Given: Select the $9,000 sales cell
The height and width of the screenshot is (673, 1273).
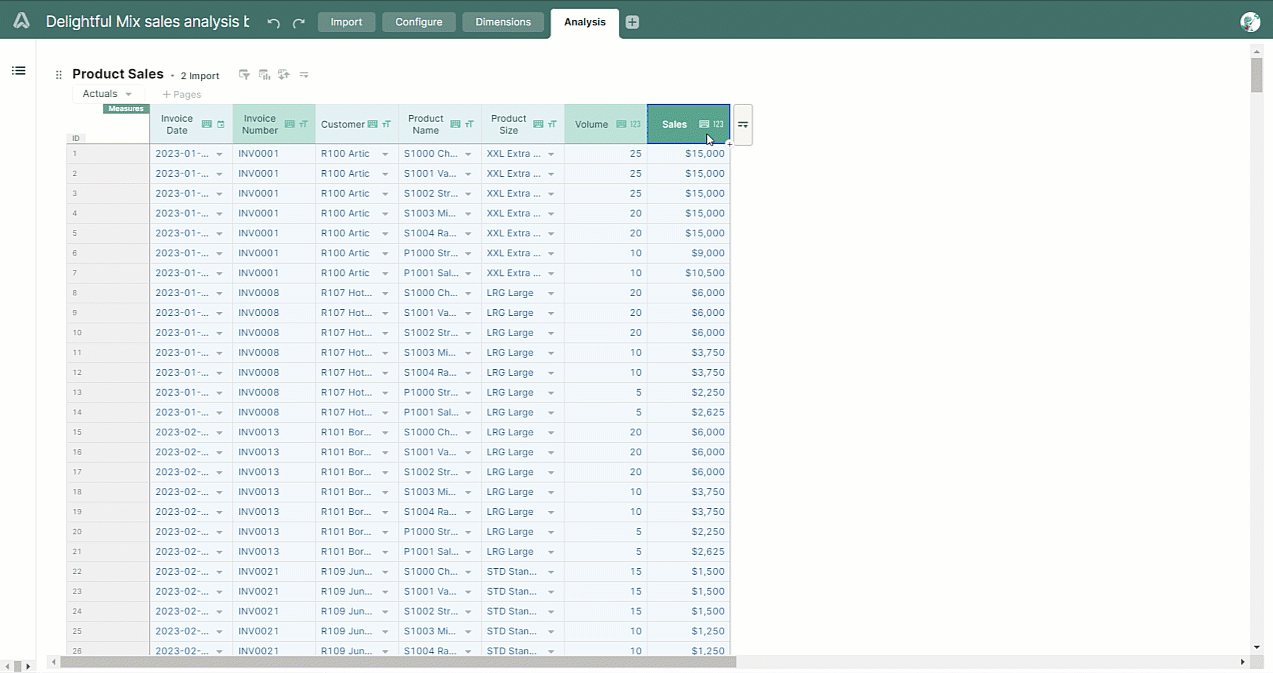Looking at the screenshot, I should point(688,253).
